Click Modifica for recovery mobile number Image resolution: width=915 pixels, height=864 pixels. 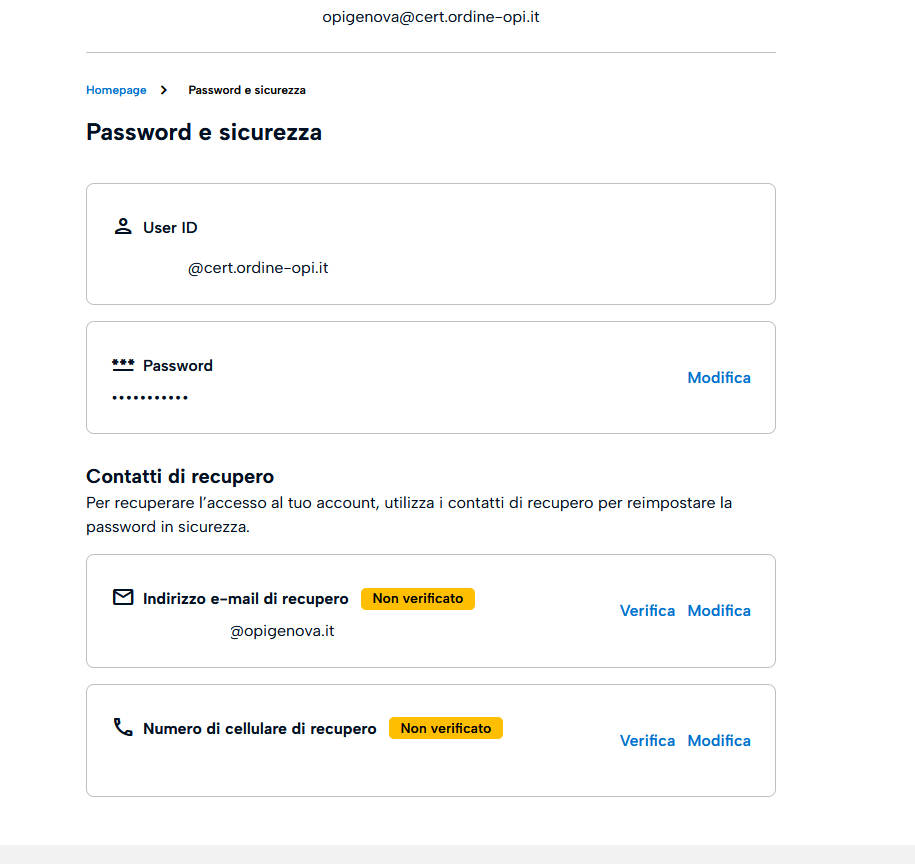(x=719, y=740)
